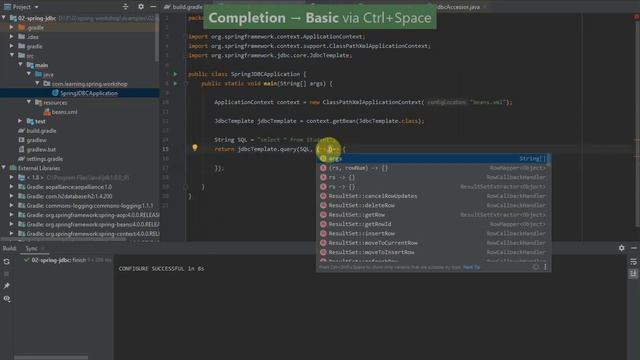Open the Build tab in bottom panel
640x360 pixels.
click(9, 248)
